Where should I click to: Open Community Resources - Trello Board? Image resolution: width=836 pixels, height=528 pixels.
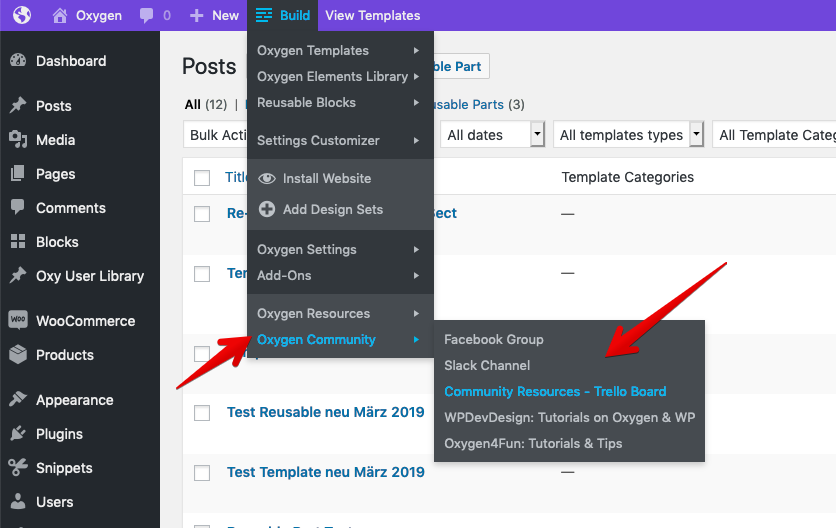tap(555, 391)
